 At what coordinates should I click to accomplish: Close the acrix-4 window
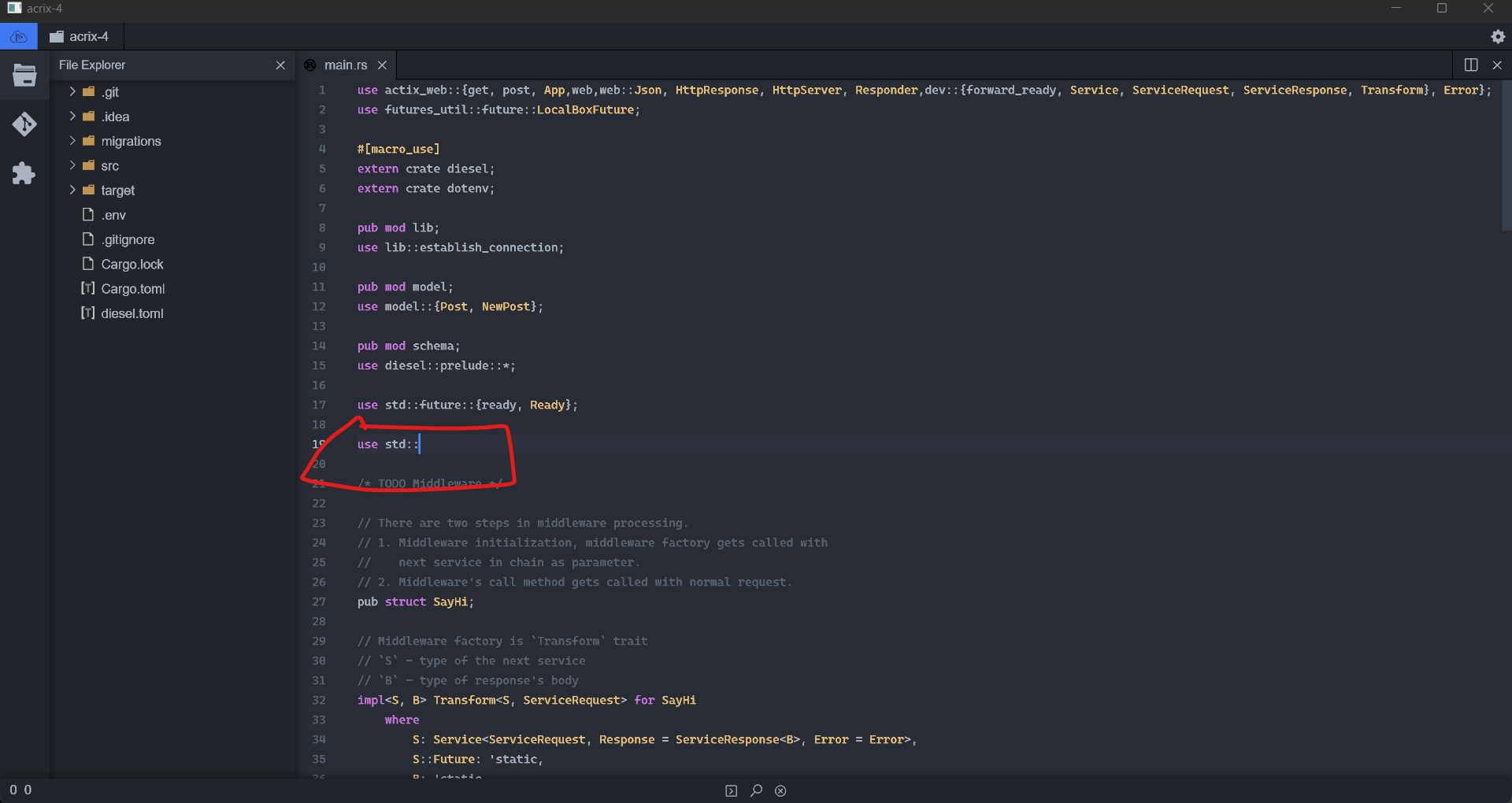coord(1488,8)
